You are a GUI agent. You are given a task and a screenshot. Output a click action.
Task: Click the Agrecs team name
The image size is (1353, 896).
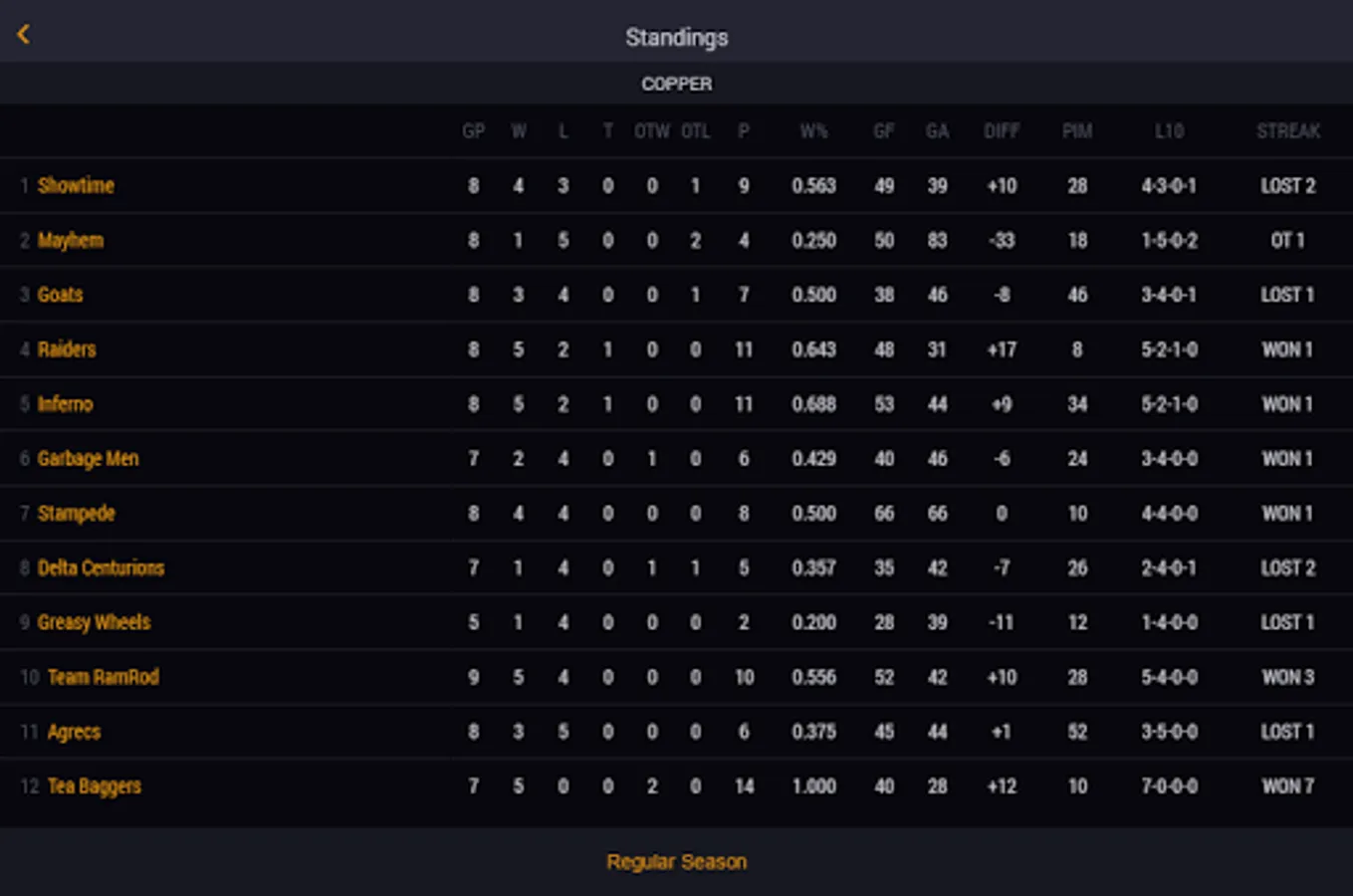[74, 733]
